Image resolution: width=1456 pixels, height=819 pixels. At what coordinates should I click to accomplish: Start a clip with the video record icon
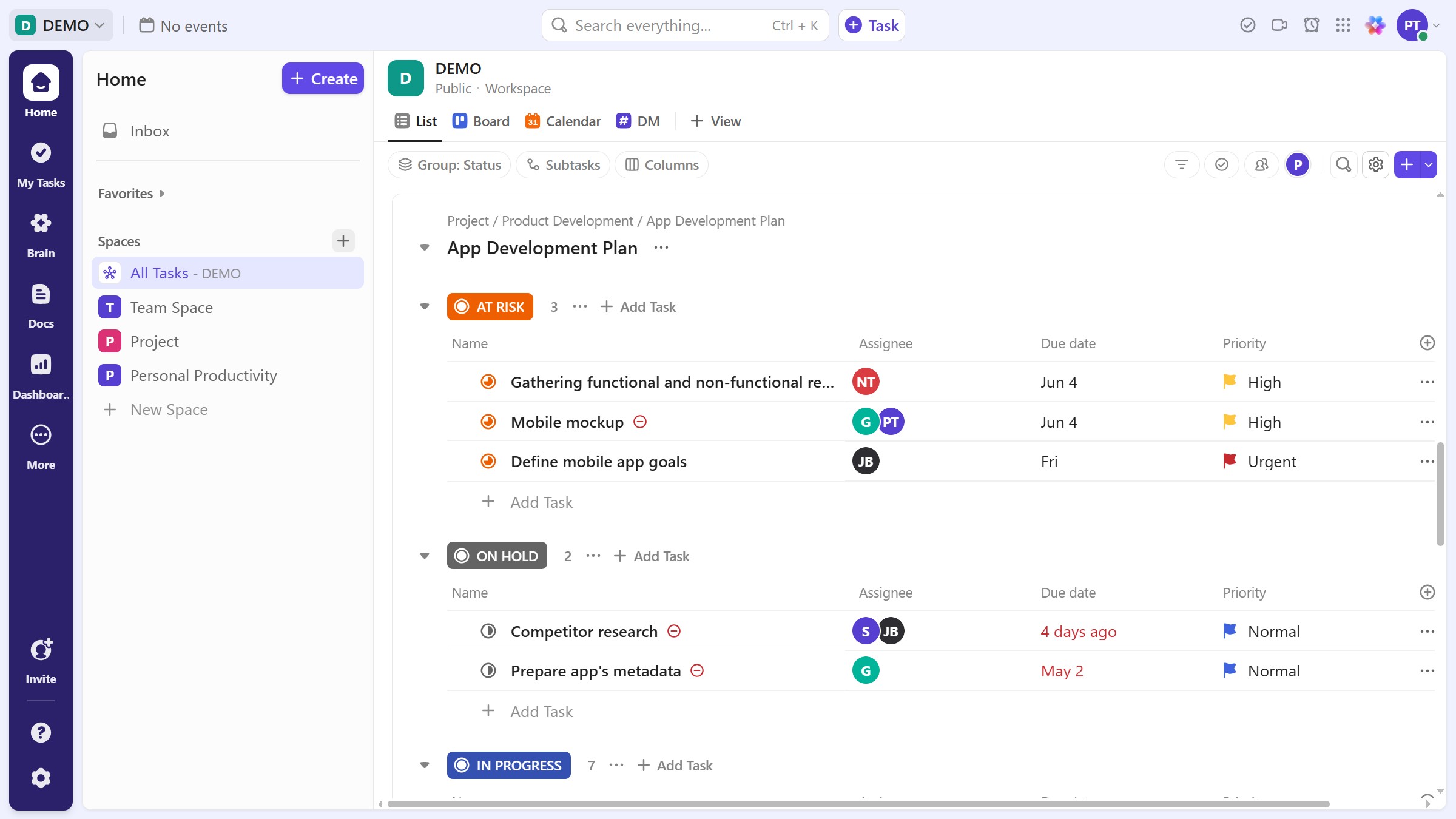[x=1279, y=25]
